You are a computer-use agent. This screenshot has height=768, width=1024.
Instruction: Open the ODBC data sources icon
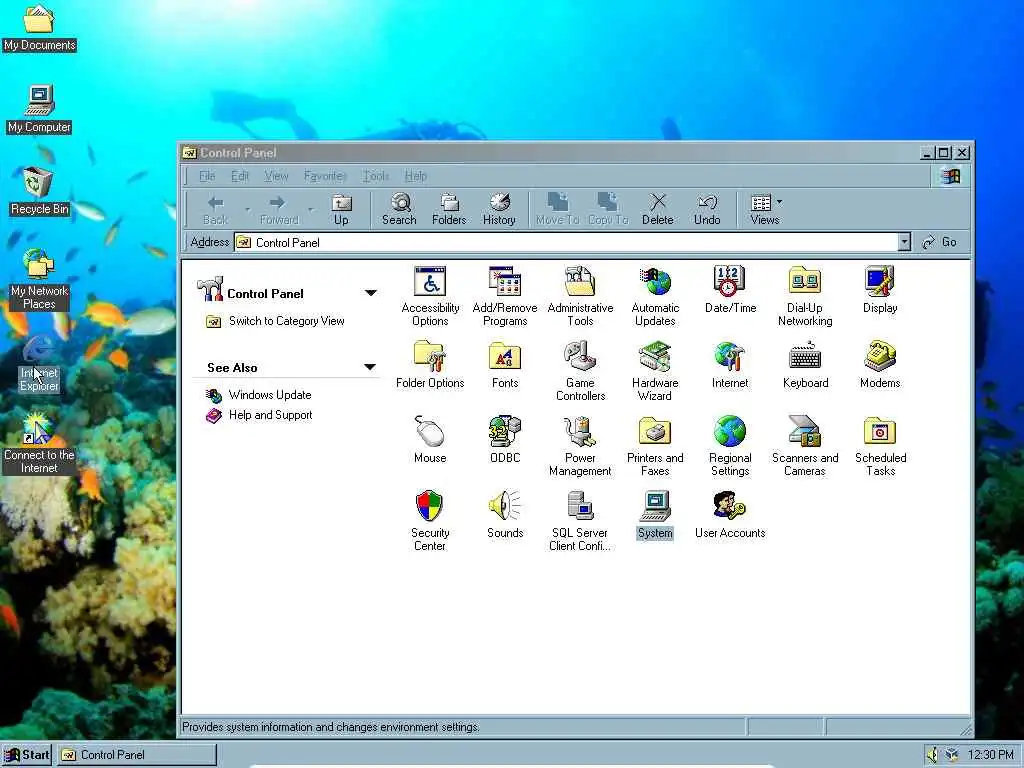pos(505,440)
